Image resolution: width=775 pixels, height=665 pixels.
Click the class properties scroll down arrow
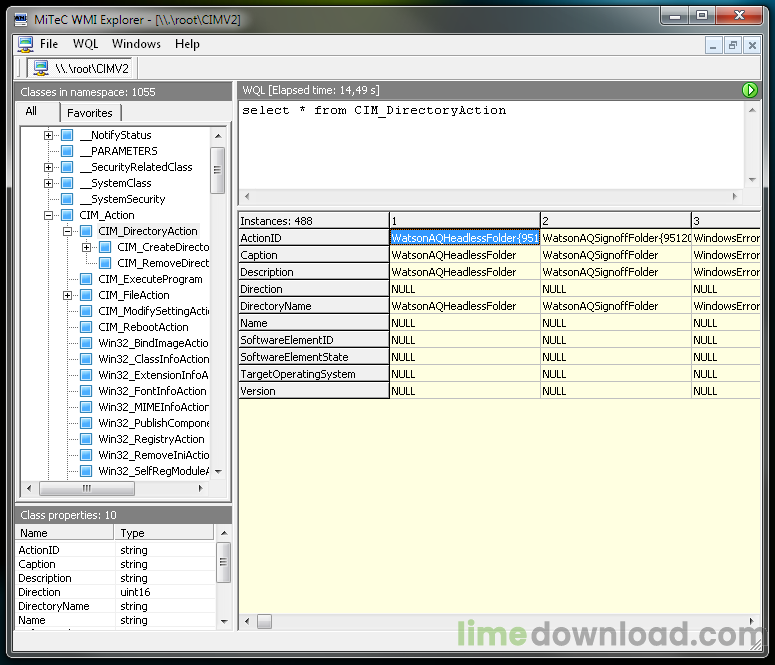224,621
